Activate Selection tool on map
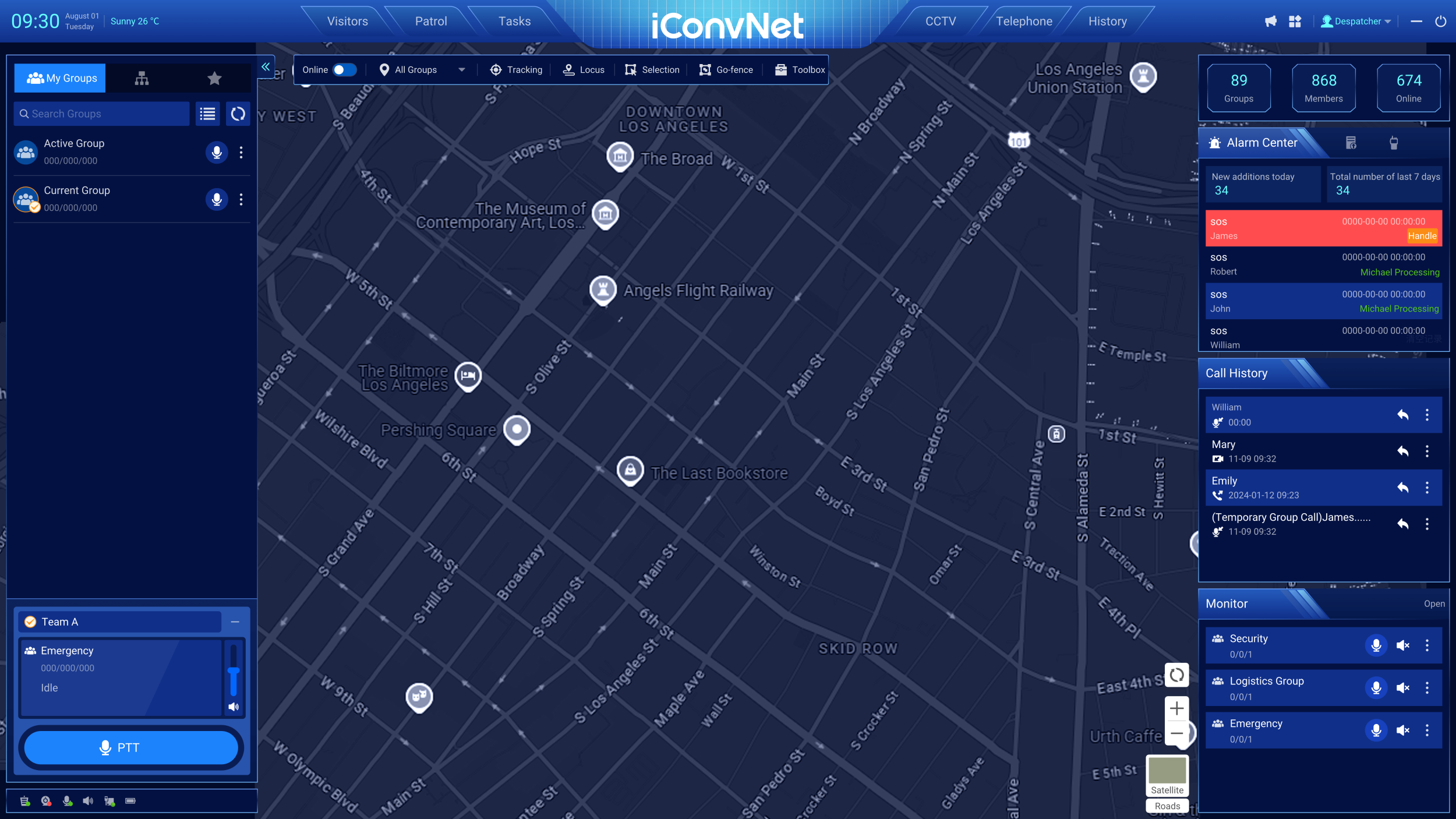Image resolution: width=1456 pixels, height=819 pixels. 652,70
